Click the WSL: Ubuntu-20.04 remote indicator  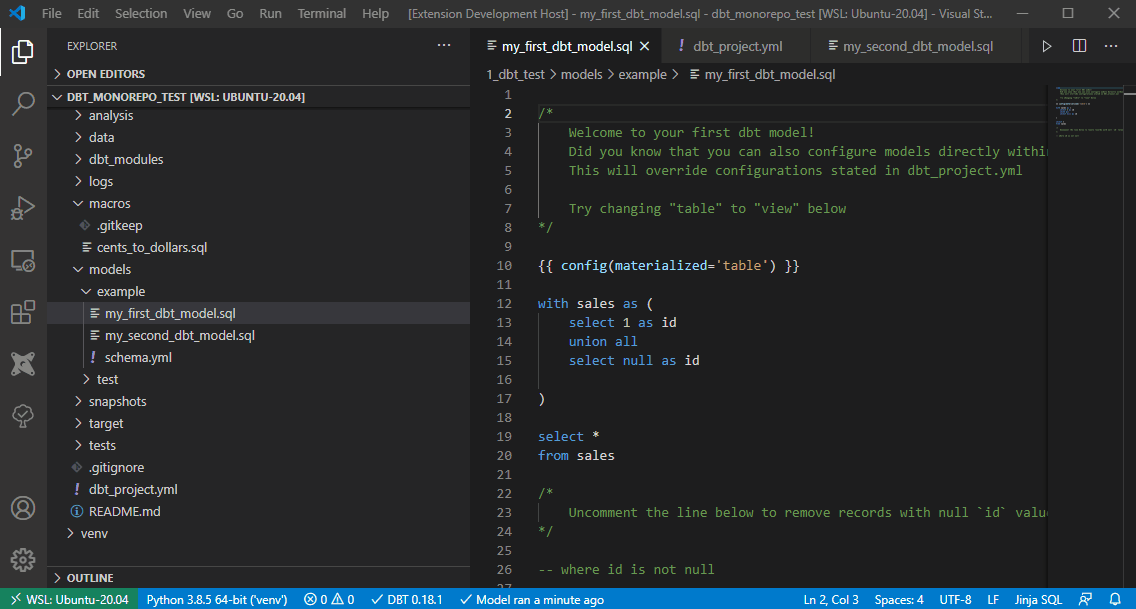click(x=70, y=600)
